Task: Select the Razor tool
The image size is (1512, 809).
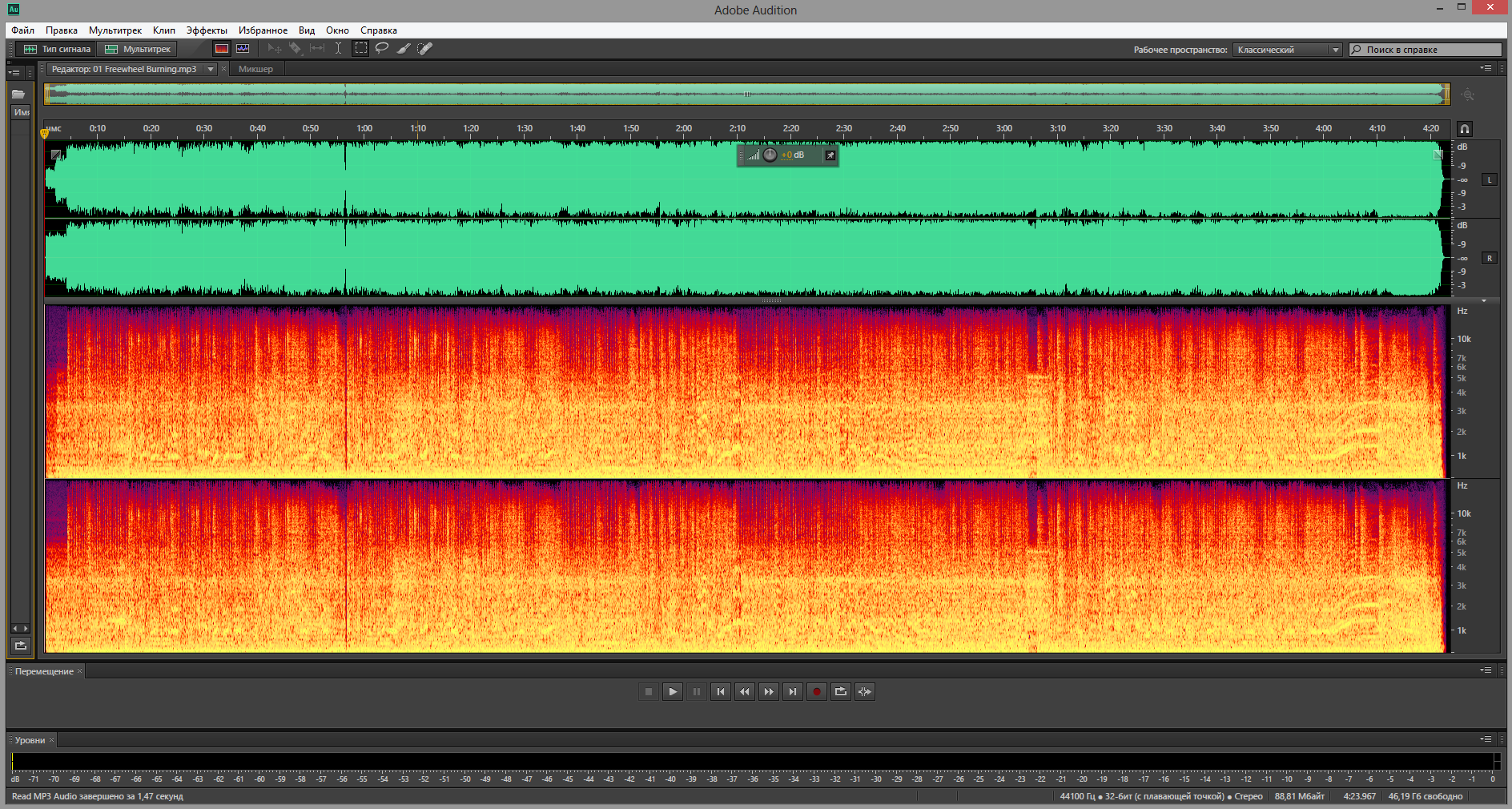Action: pyautogui.click(x=296, y=49)
